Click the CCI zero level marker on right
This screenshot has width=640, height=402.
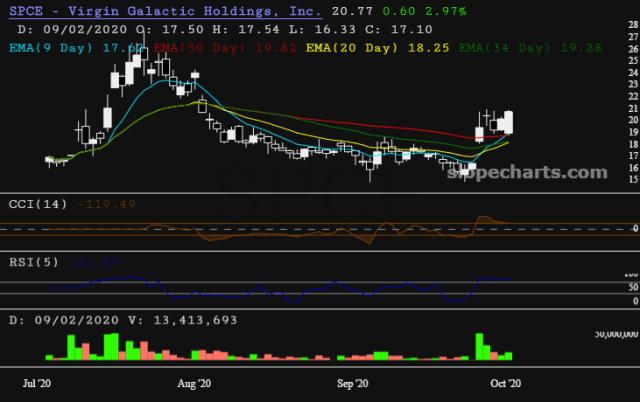[x=635, y=228]
